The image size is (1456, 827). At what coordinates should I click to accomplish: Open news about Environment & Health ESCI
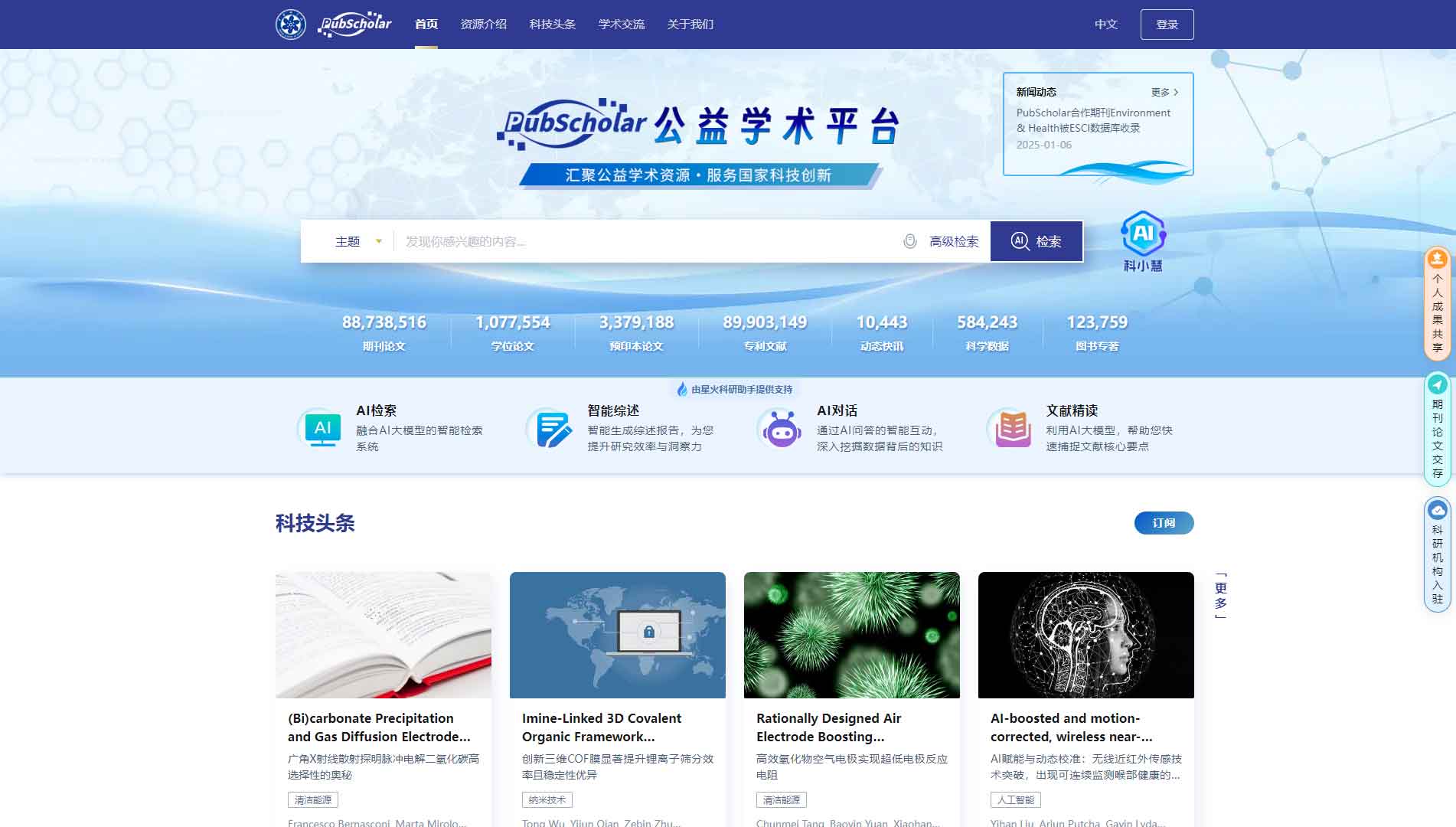click(x=1093, y=120)
